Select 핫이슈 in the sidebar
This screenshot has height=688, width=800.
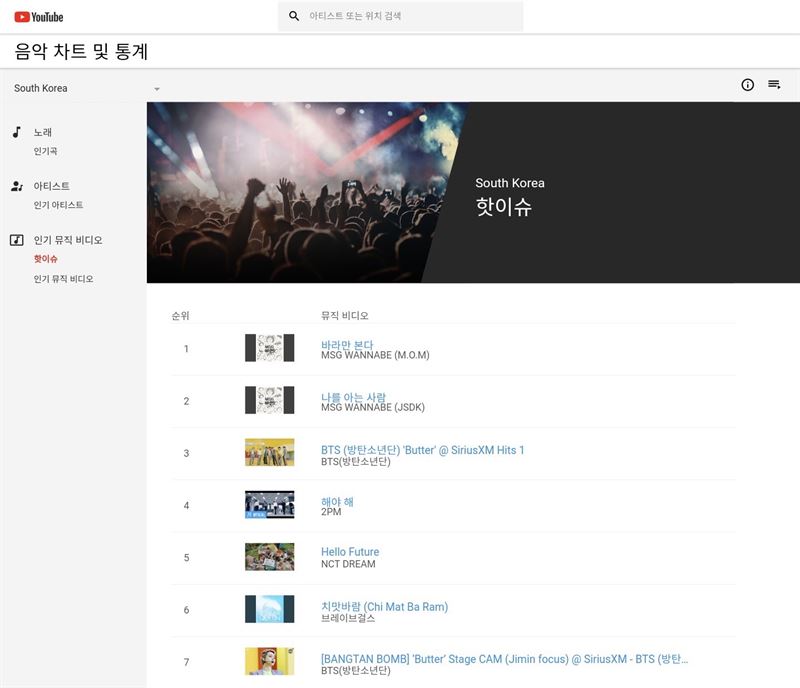(45, 259)
